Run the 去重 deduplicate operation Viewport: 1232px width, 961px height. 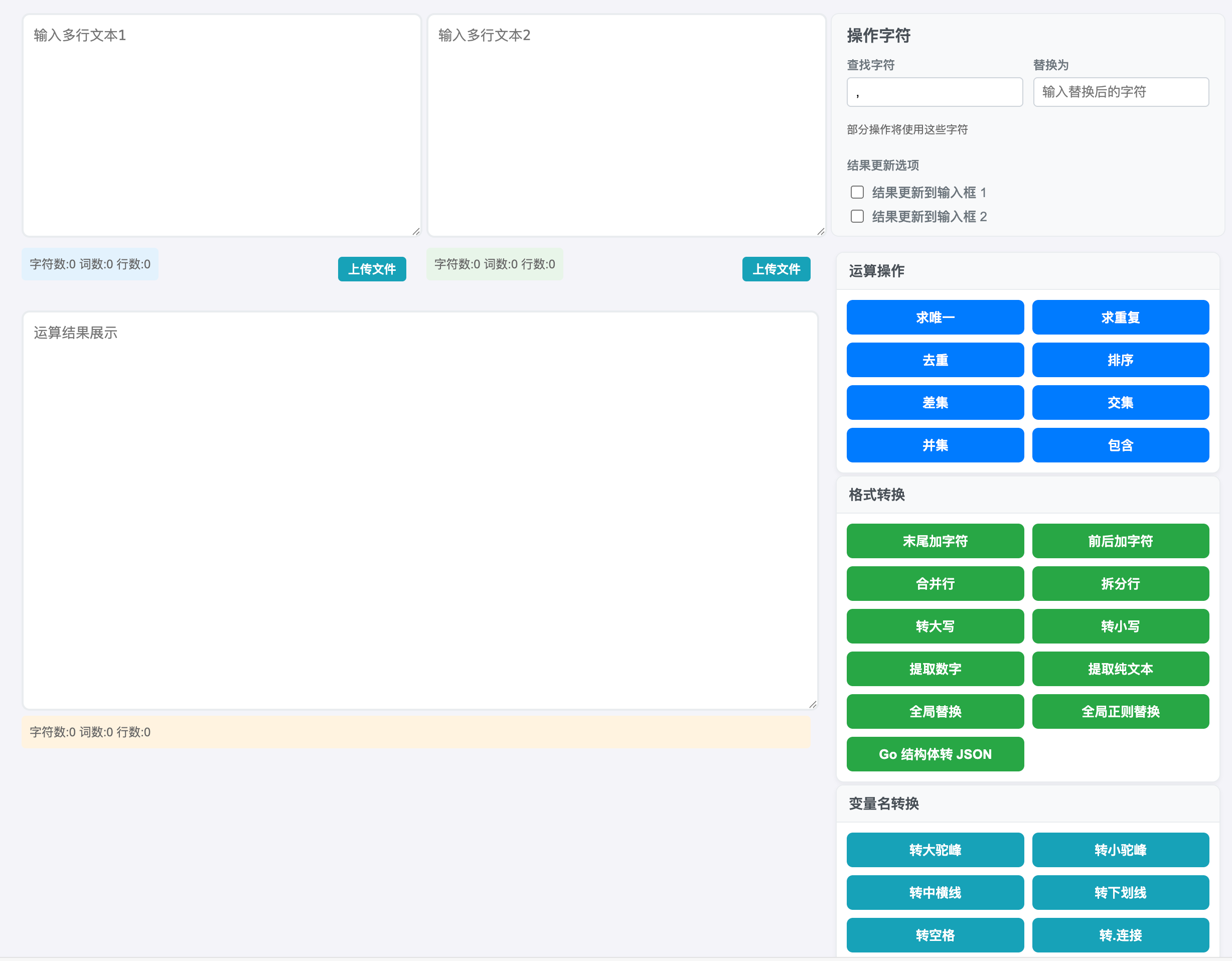click(935, 360)
